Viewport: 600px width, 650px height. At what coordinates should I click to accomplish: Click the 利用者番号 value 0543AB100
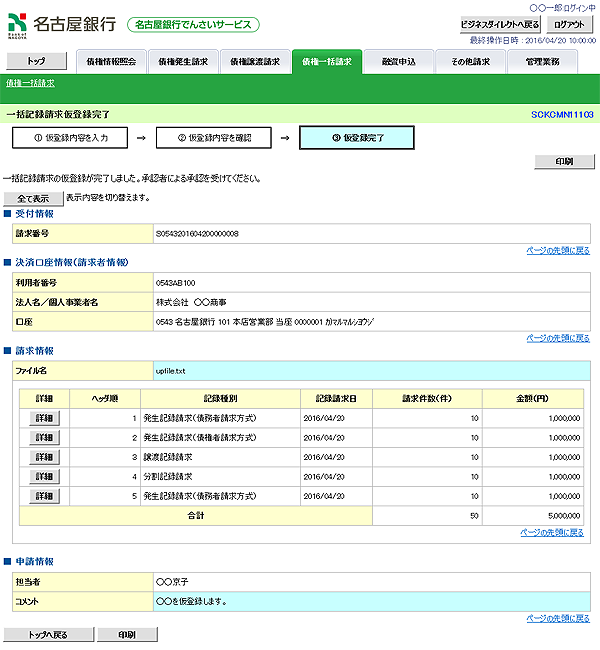175,283
